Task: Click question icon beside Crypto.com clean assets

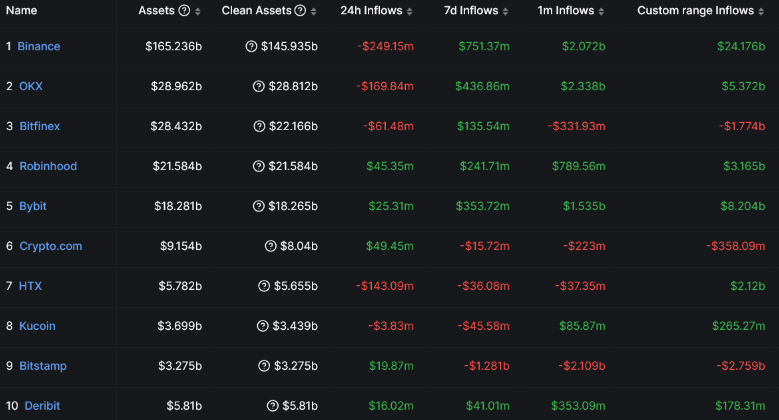Action: [271, 246]
